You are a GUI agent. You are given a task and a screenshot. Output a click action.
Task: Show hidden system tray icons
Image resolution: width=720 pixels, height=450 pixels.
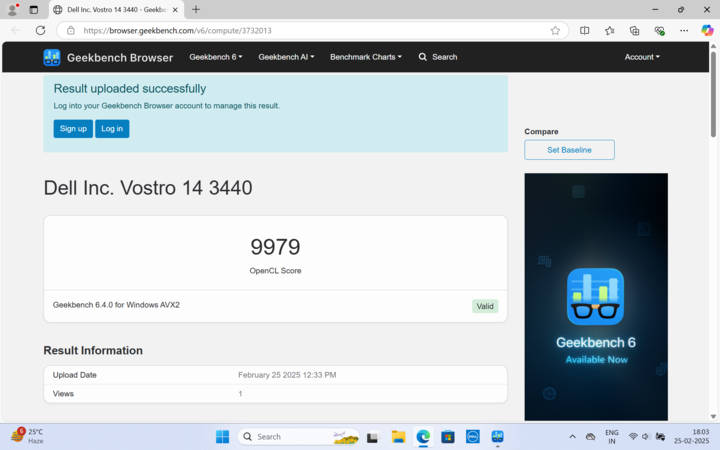tap(572, 436)
